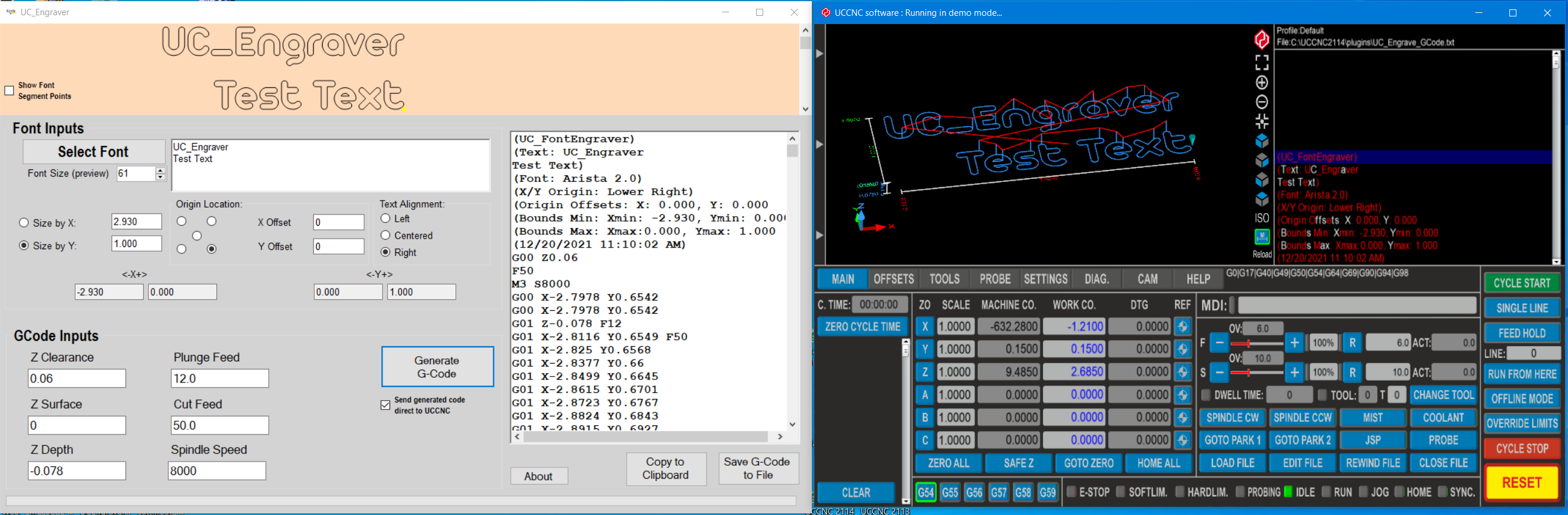This screenshot has height=515, width=1568.
Task: Click Copy to Clipboard button
Action: pos(666,468)
